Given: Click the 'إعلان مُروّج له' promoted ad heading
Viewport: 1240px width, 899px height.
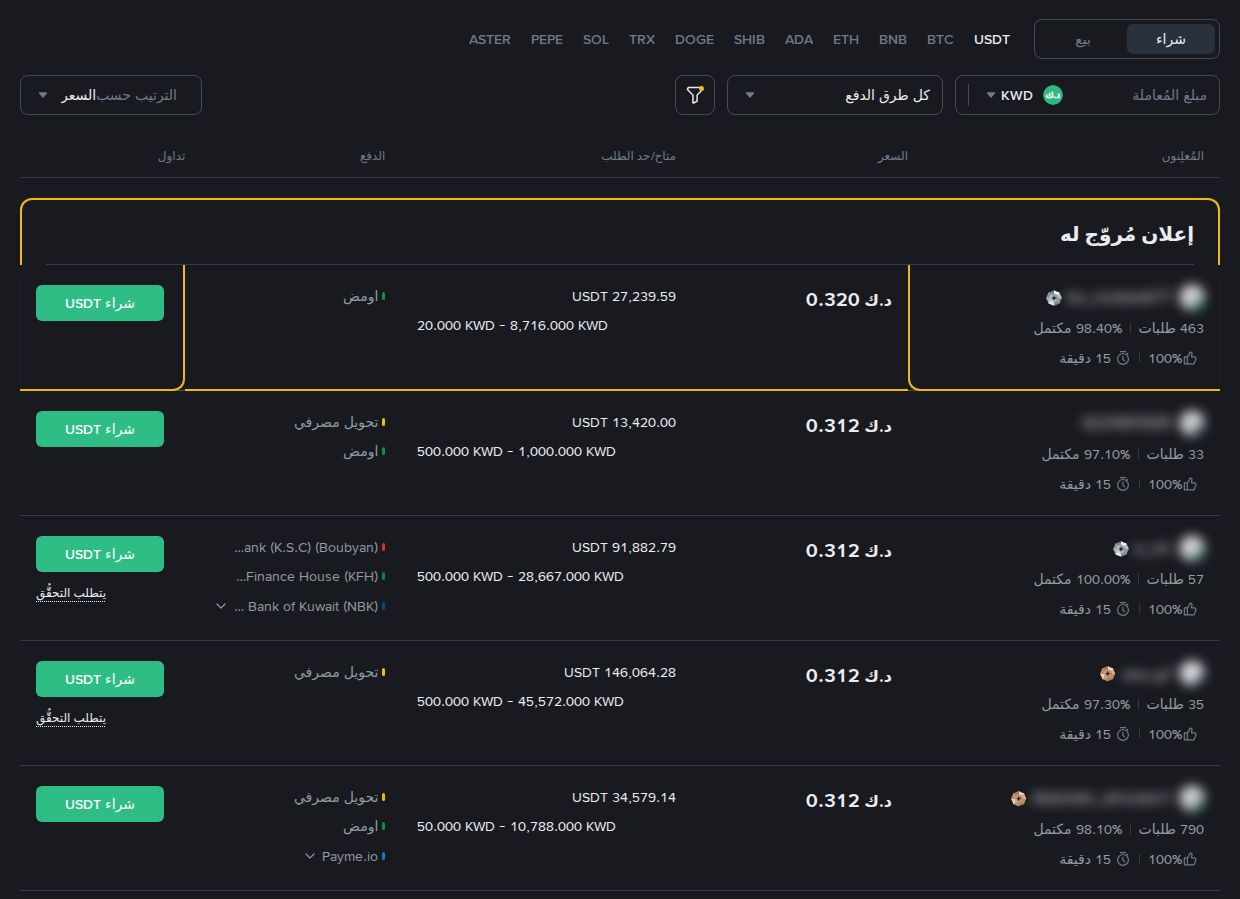Looking at the screenshot, I should click(x=1127, y=235).
